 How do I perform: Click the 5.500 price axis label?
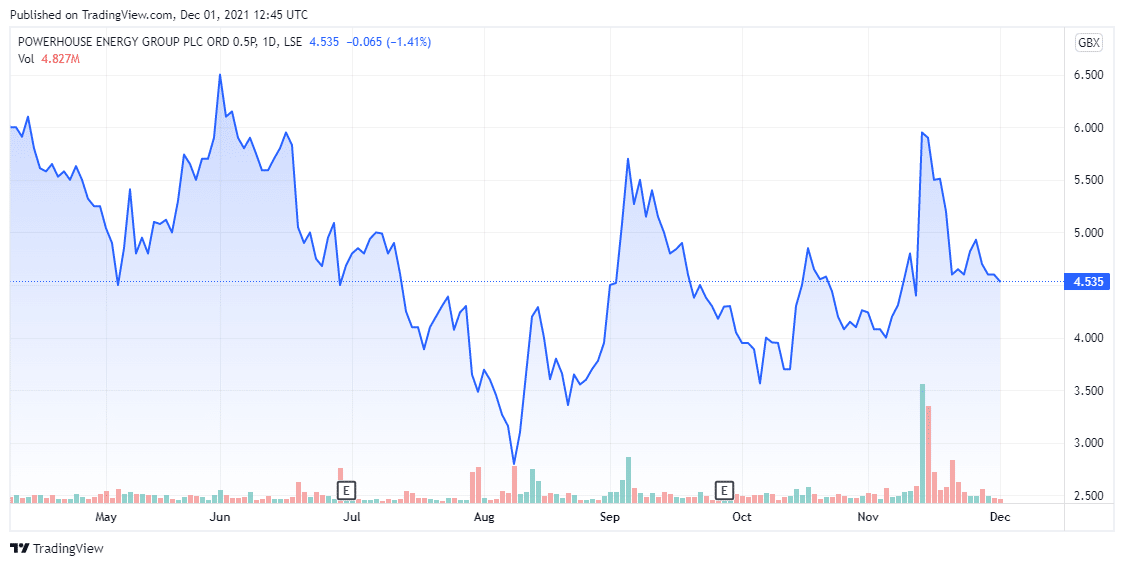click(x=1087, y=181)
